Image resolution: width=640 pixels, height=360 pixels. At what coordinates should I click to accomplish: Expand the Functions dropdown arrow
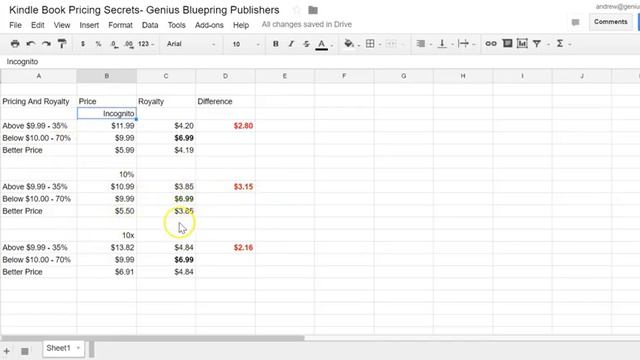point(570,44)
